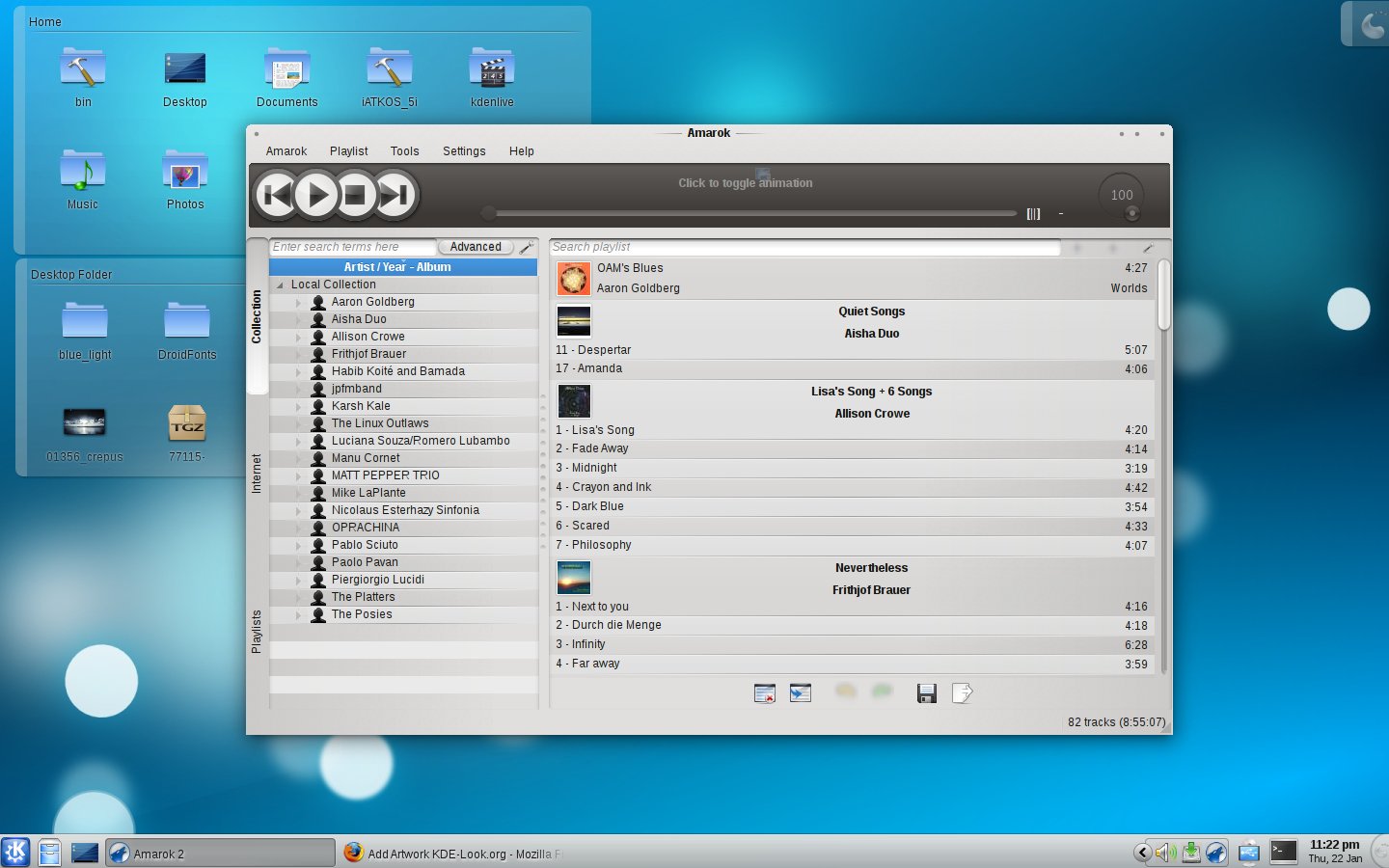
Task: Expand the Aisha Duo artist node
Action: tap(299, 319)
